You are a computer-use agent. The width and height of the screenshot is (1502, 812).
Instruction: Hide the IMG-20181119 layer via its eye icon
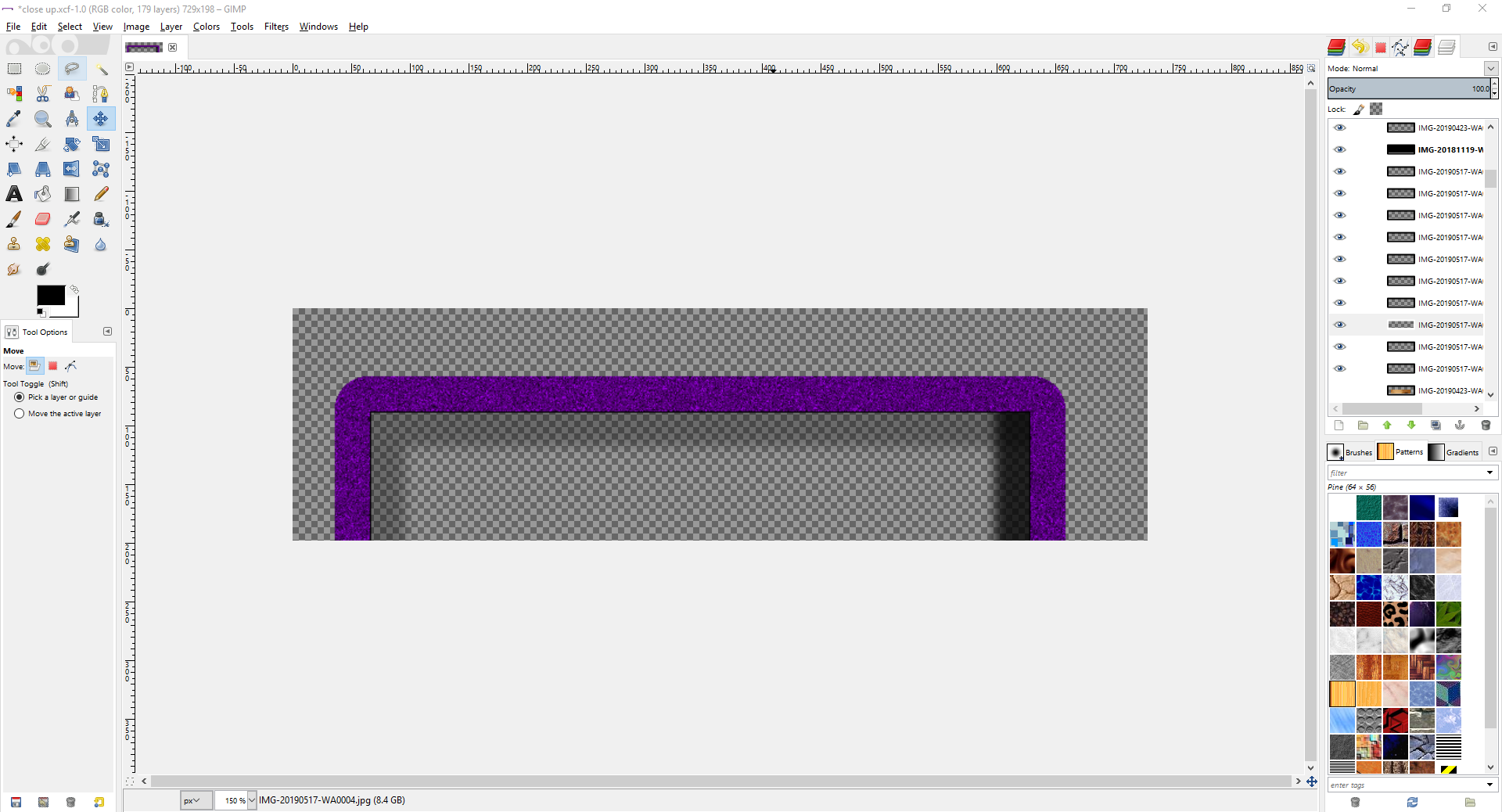tap(1340, 149)
